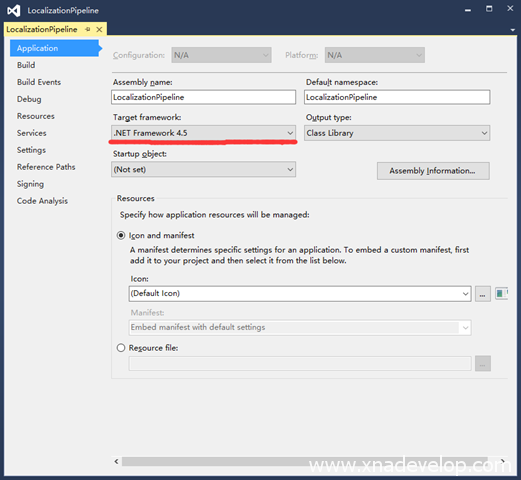The image size is (521, 480).
Task: Expand the Target framework dropdown
Action: click(x=203, y=133)
